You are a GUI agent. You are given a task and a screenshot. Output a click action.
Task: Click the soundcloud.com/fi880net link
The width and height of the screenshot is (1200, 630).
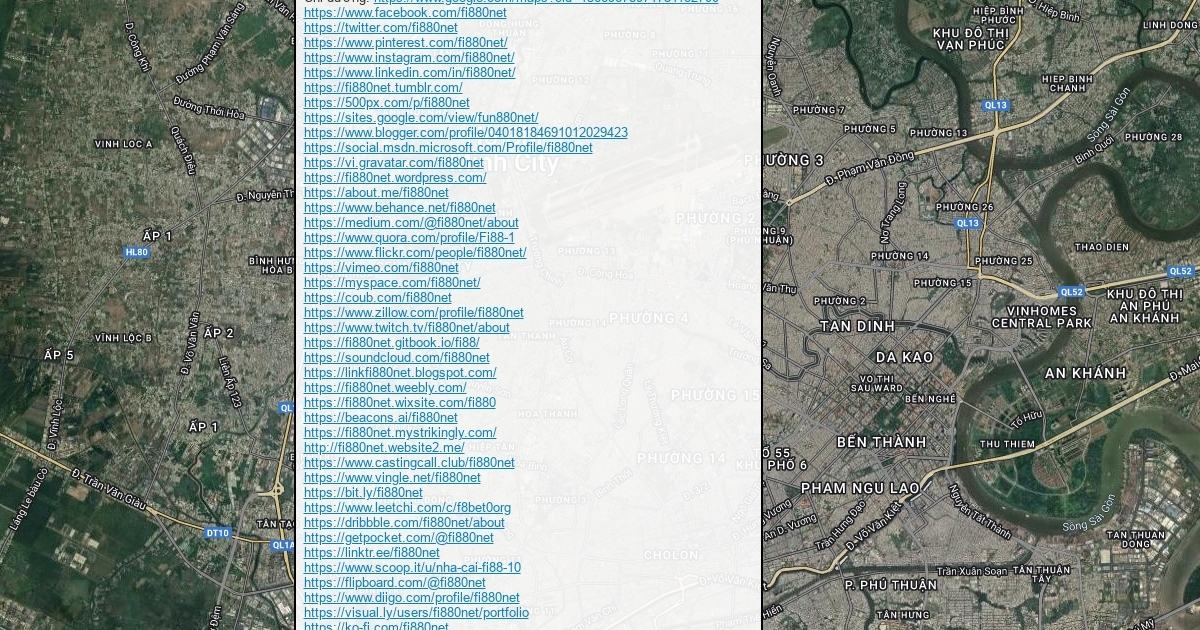pyautogui.click(x=396, y=358)
